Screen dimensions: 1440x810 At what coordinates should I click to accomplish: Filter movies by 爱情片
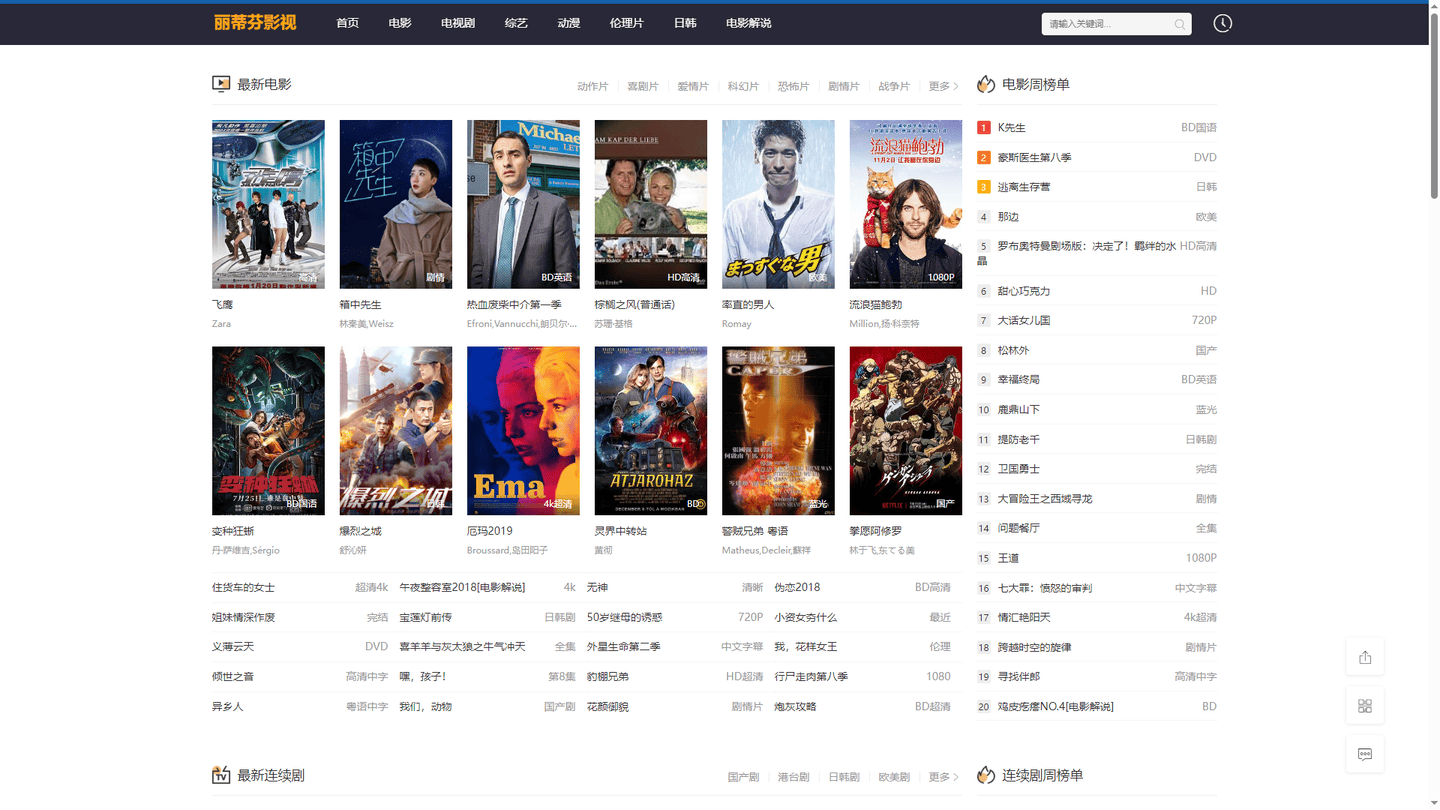[693, 87]
